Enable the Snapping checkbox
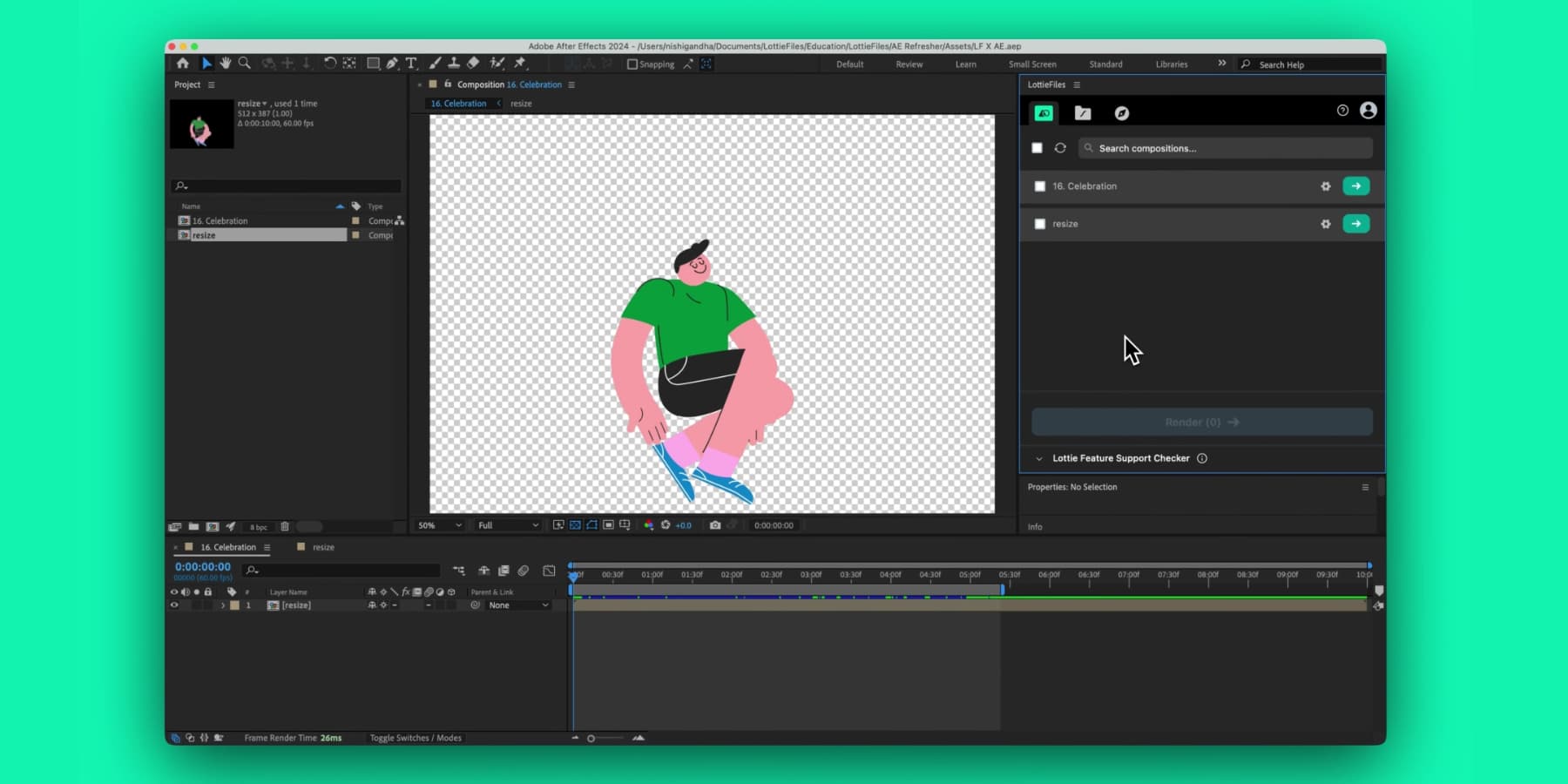1568x784 pixels. click(632, 64)
